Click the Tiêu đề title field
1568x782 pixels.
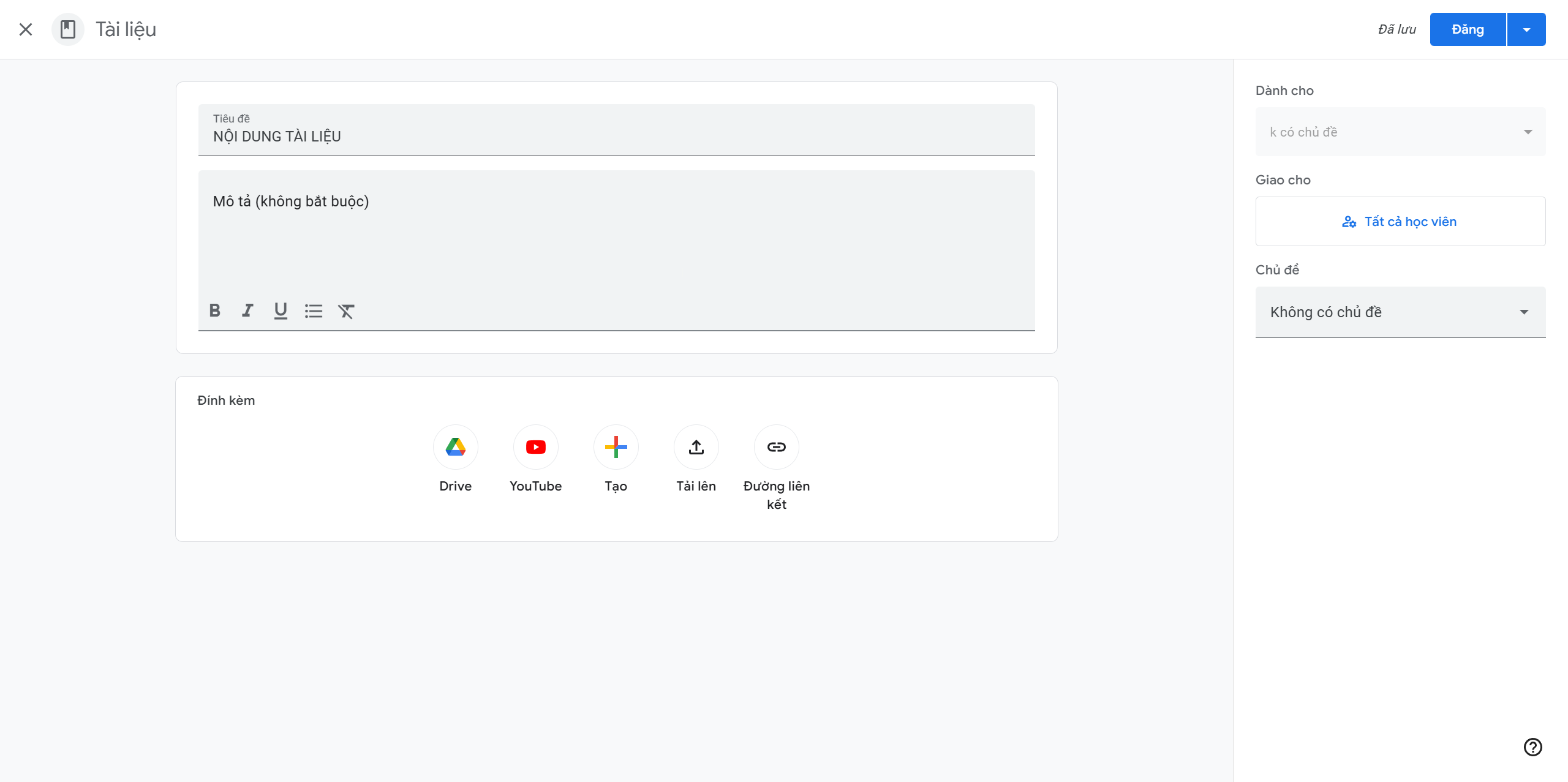point(616,136)
